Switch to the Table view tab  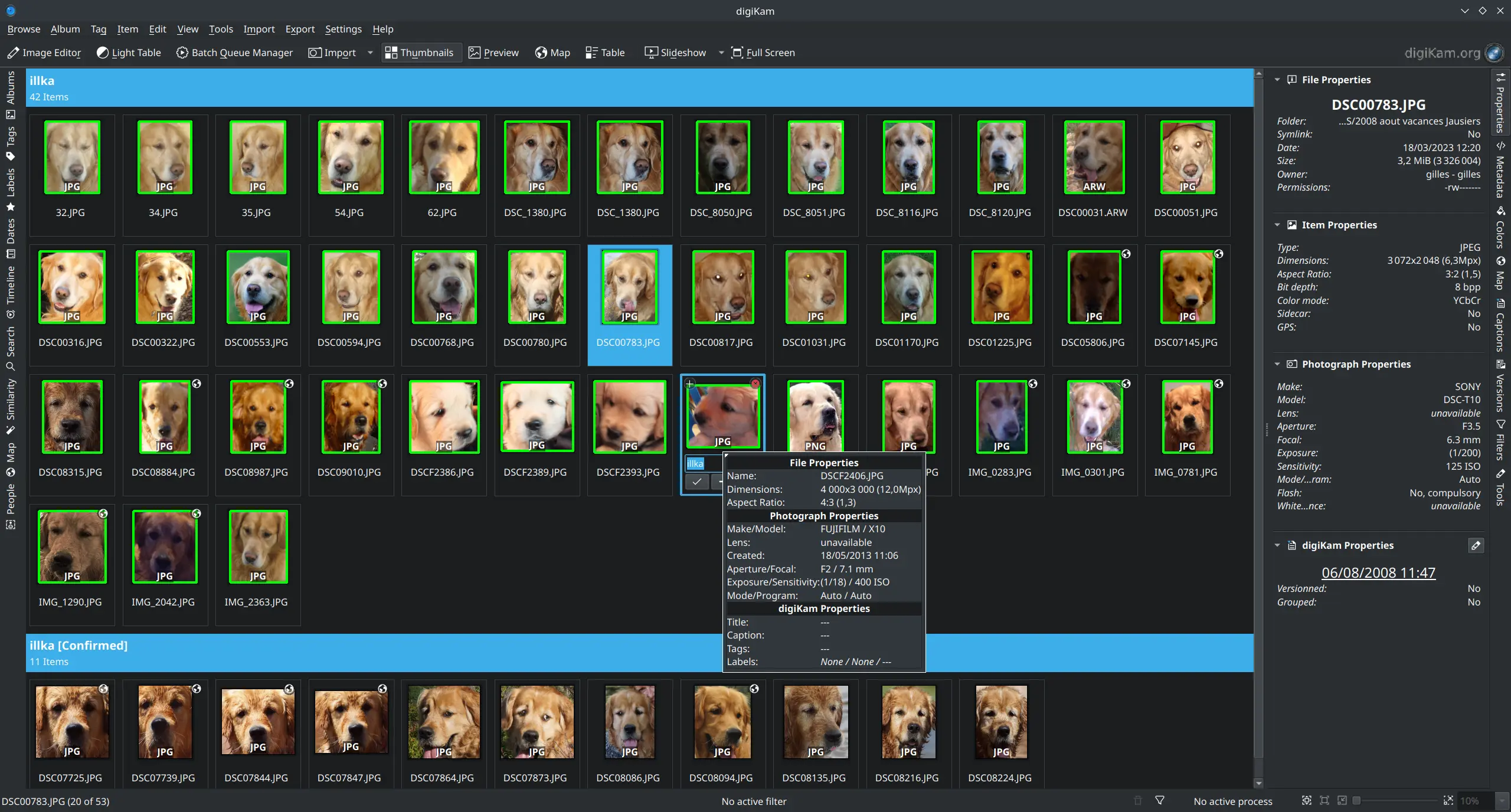(x=604, y=53)
